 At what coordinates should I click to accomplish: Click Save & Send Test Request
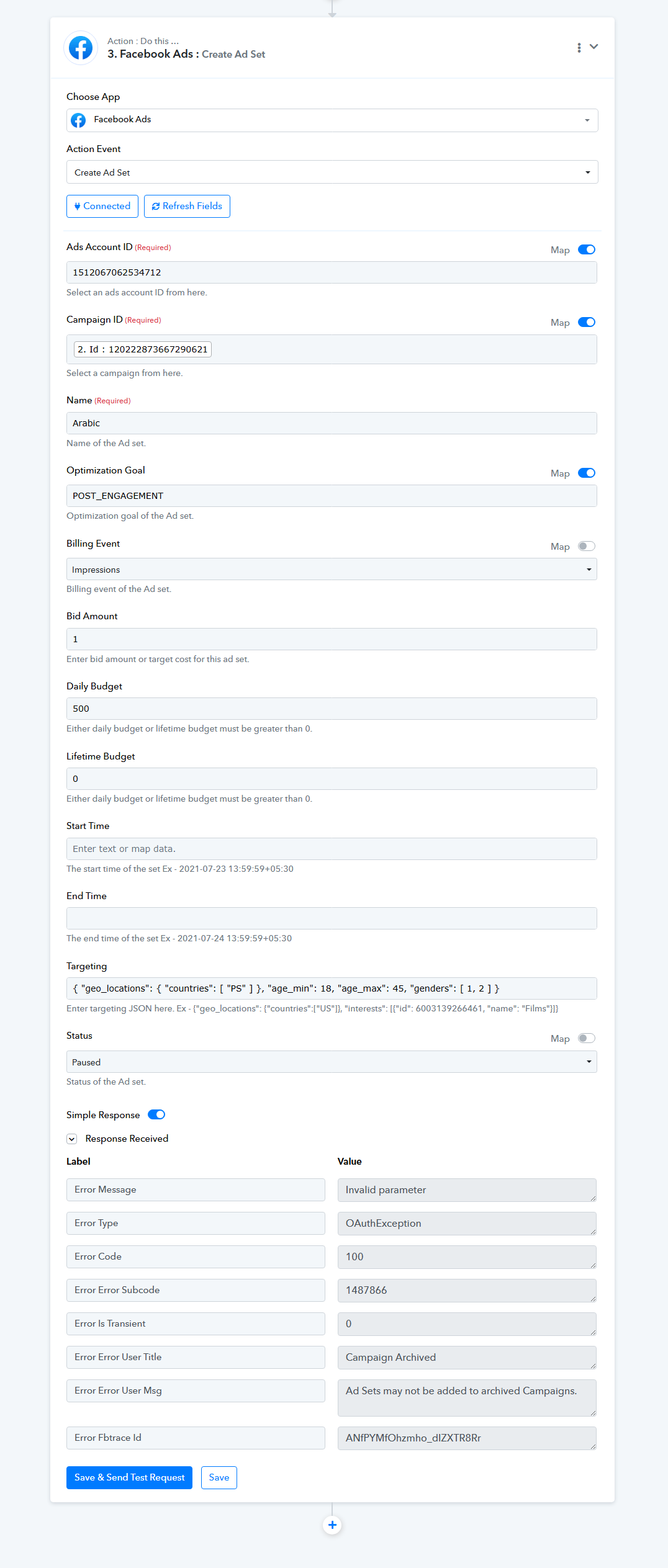[129, 1477]
